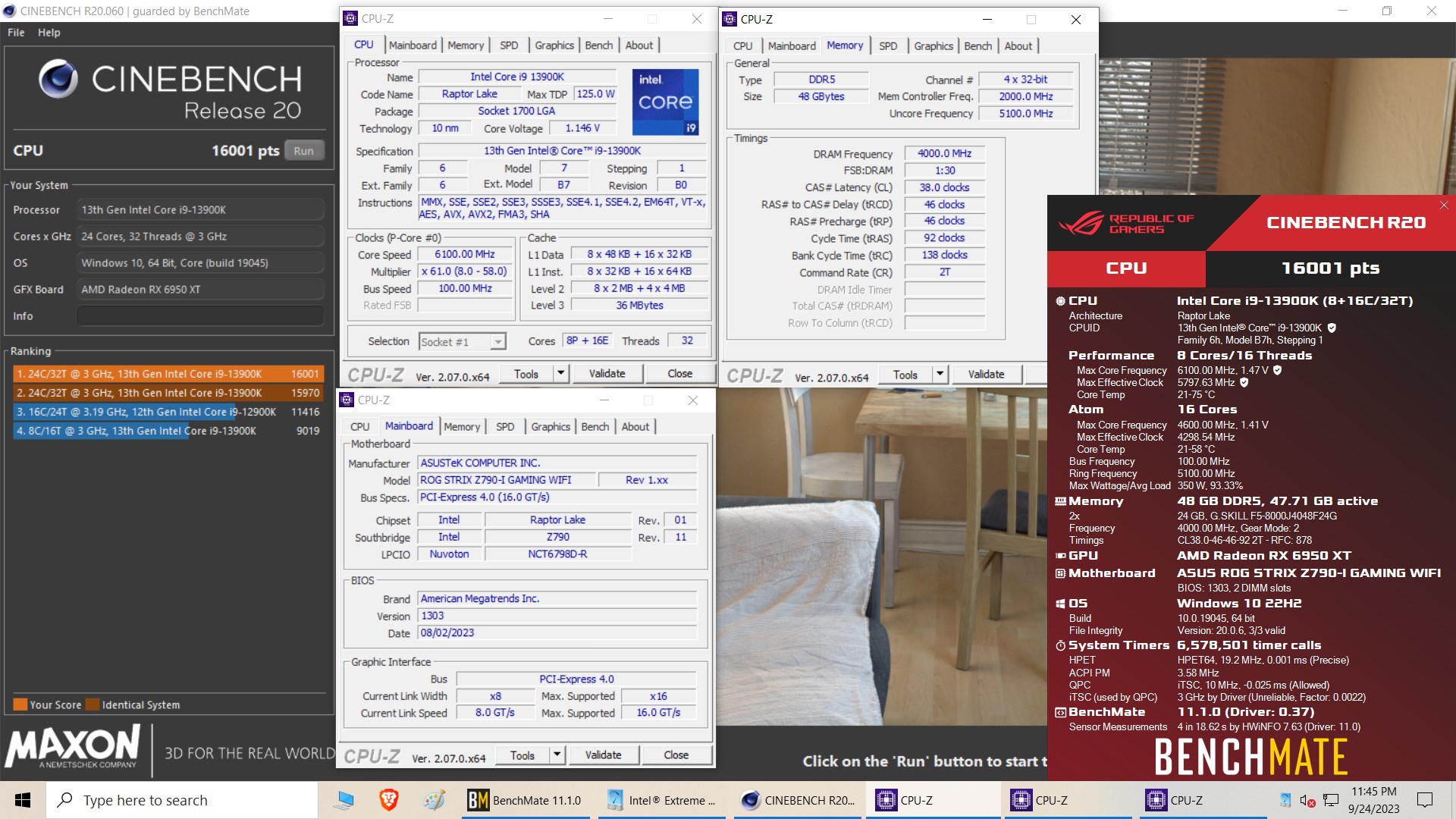Click the Uncore Frequency value 5100.0 MHz
Image resolution: width=1456 pixels, height=819 pixels.
tap(1026, 113)
